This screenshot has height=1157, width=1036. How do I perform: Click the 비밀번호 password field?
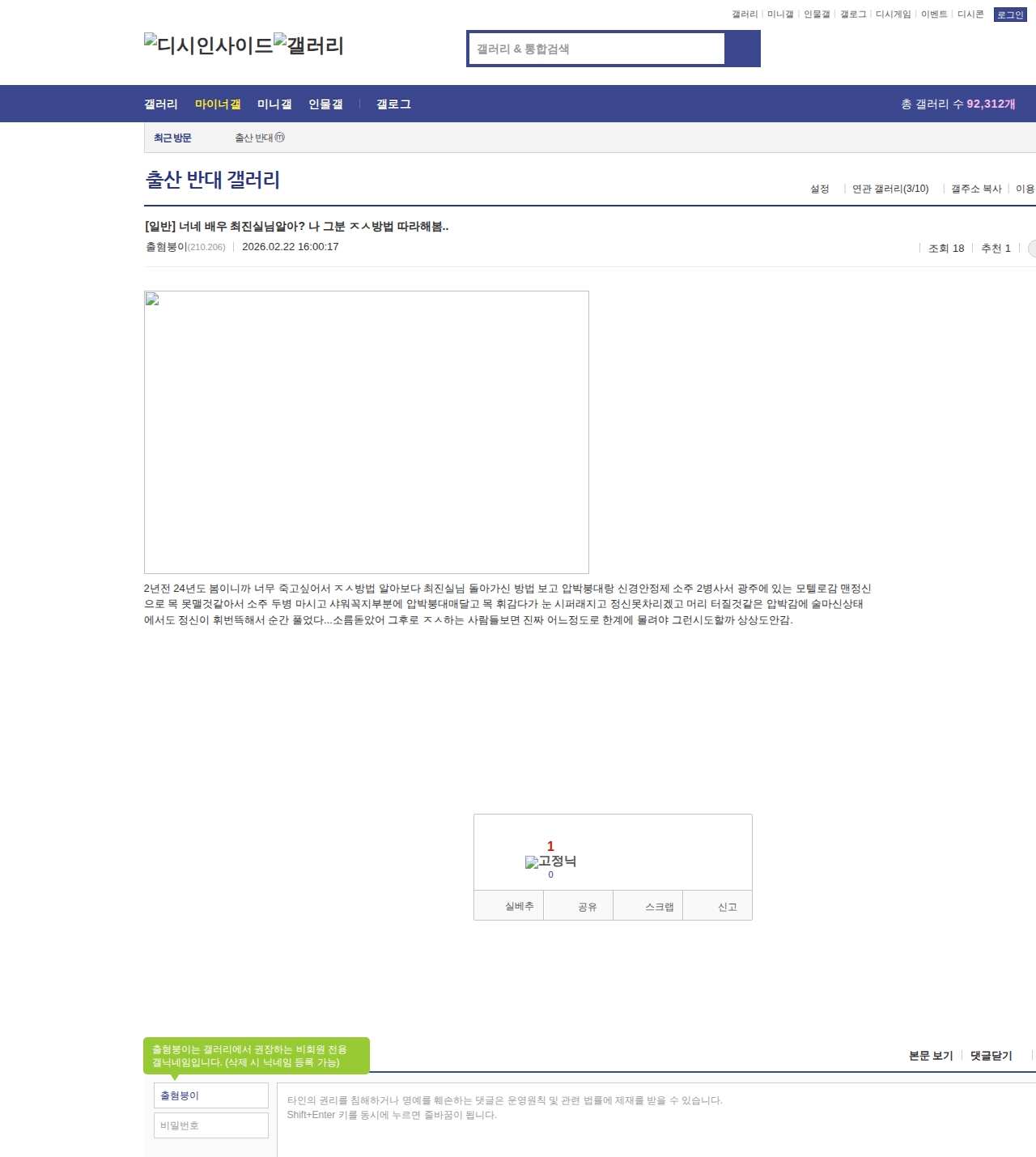click(211, 1125)
